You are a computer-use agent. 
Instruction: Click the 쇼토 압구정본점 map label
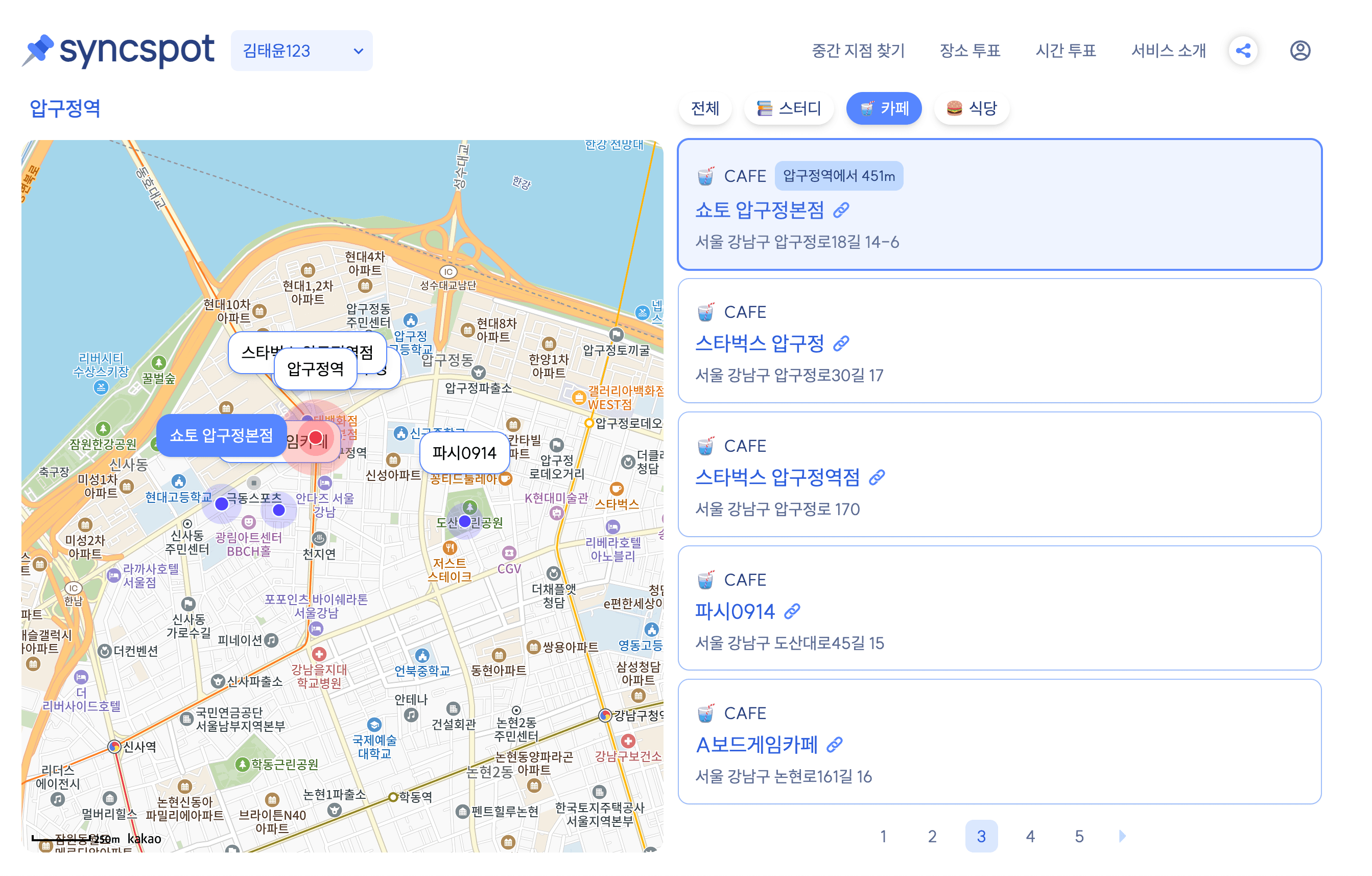(221, 435)
